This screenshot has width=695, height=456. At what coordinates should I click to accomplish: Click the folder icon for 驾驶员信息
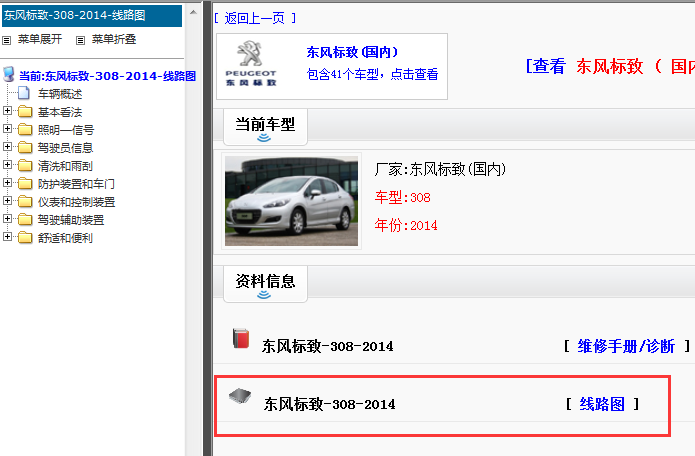coord(25,147)
